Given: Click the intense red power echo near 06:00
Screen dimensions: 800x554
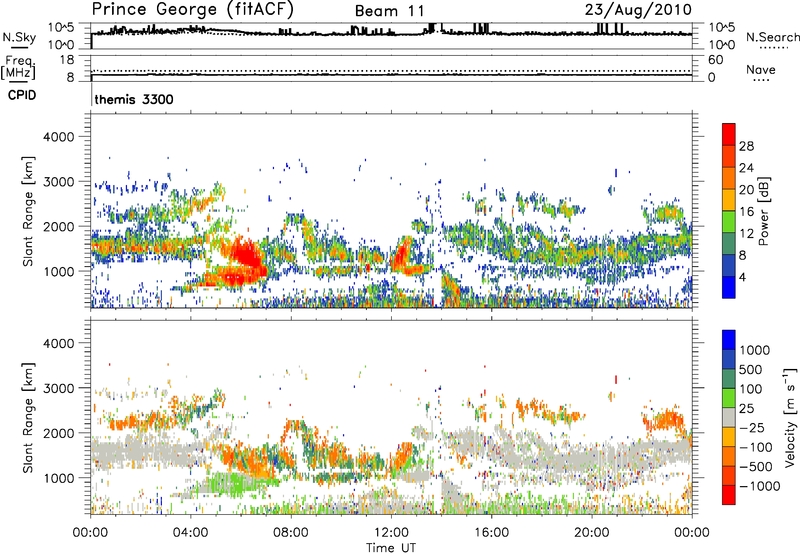Looking at the screenshot, I should 245,253.
